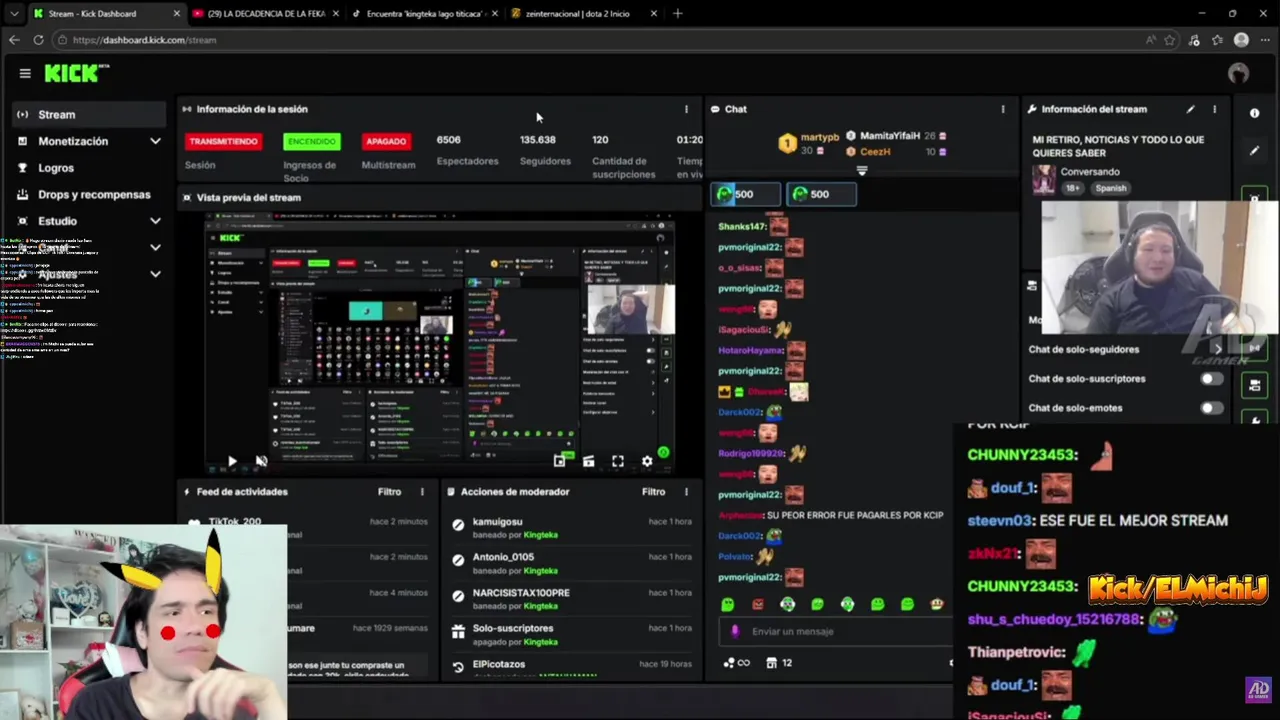The height and width of the screenshot is (720, 1280).
Task: Open Acciones de moderador three-dot menu
Action: click(x=686, y=491)
